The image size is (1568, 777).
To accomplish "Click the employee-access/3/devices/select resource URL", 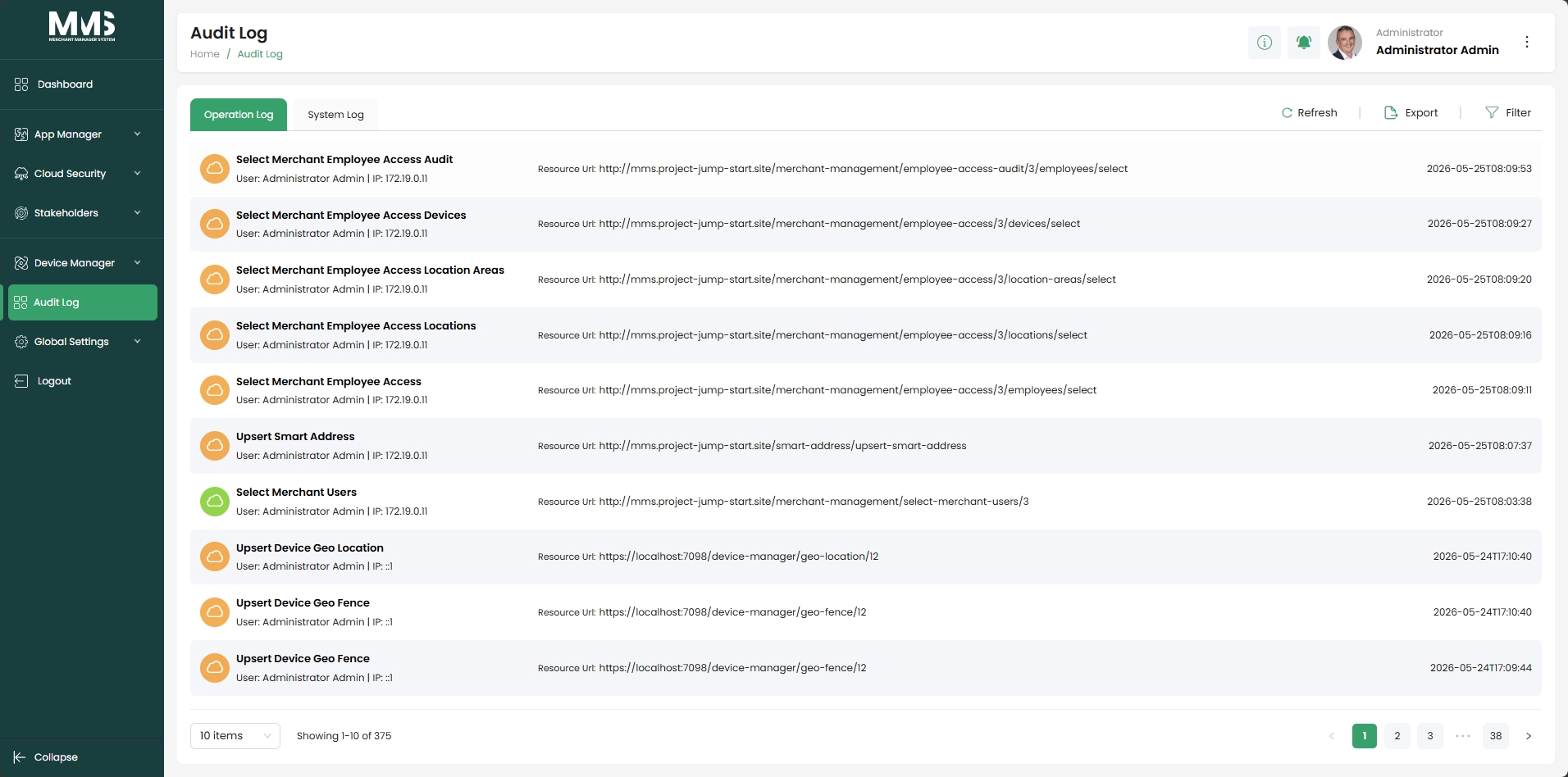I will [x=840, y=224].
